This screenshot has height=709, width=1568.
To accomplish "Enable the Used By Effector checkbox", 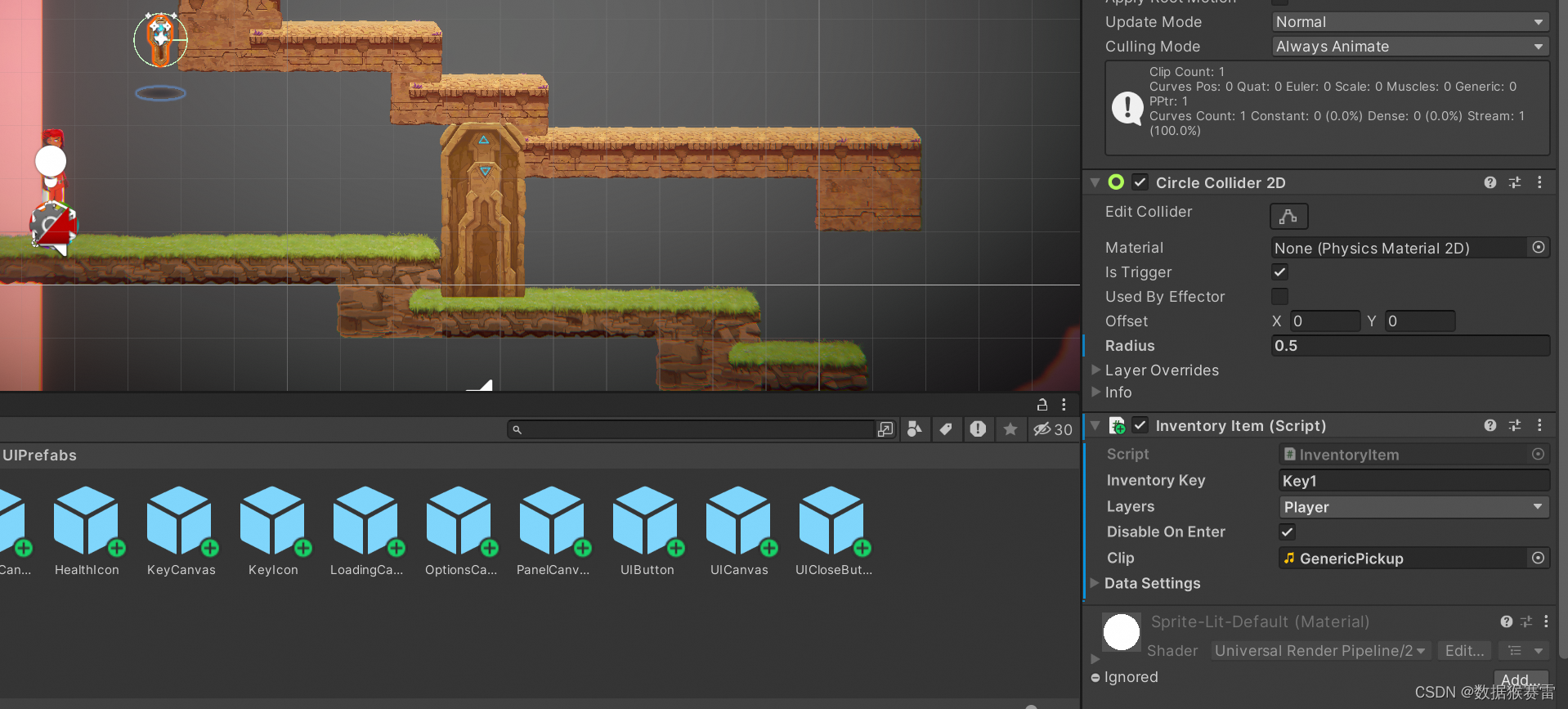I will (x=1280, y=296).
